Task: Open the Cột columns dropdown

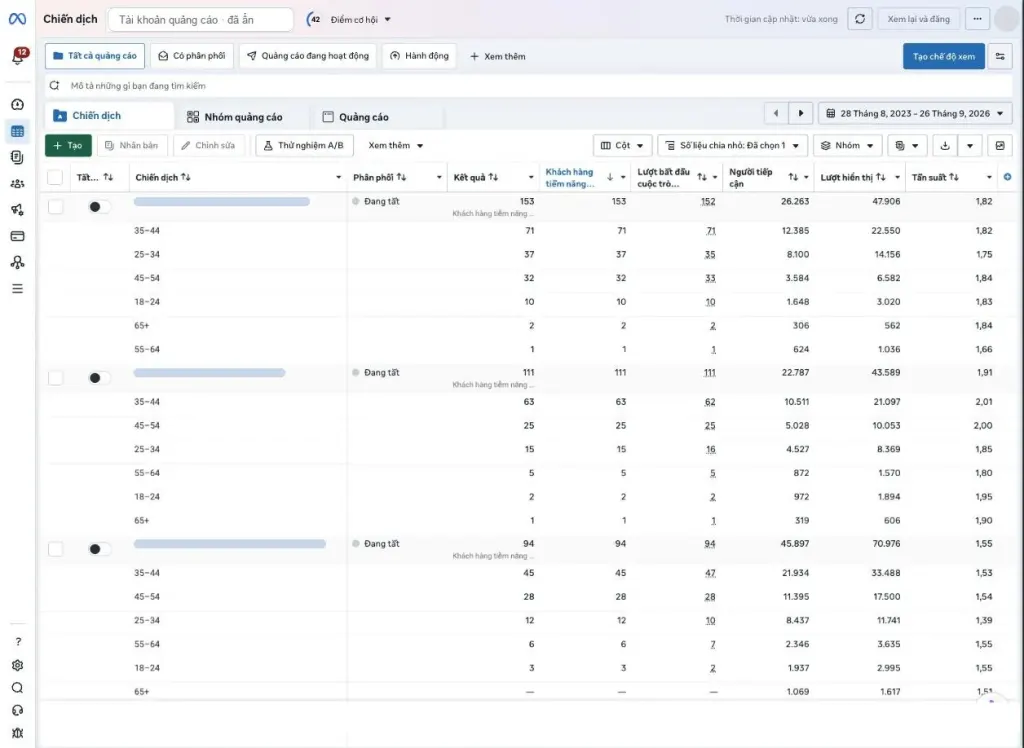Action: point(622,146)
